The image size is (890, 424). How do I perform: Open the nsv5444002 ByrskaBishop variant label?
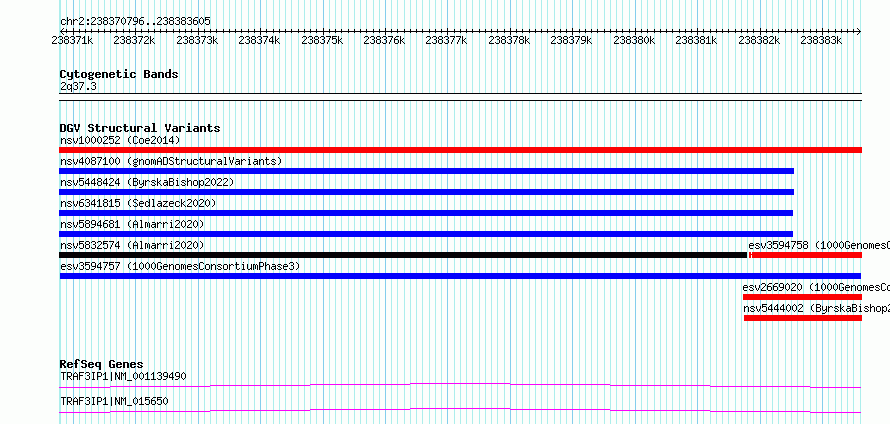click(x=817, y=308)
